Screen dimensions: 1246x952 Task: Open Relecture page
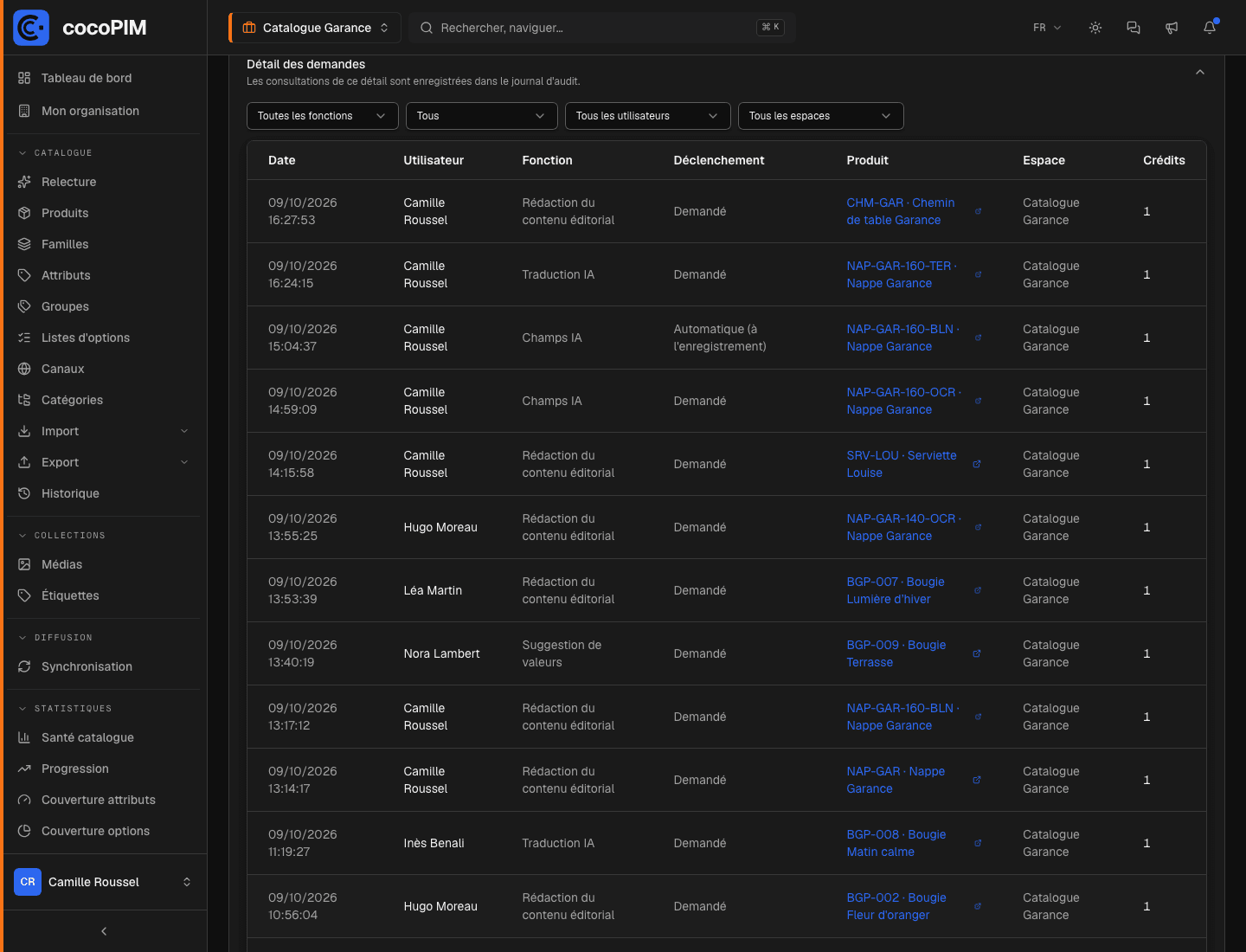104,182
